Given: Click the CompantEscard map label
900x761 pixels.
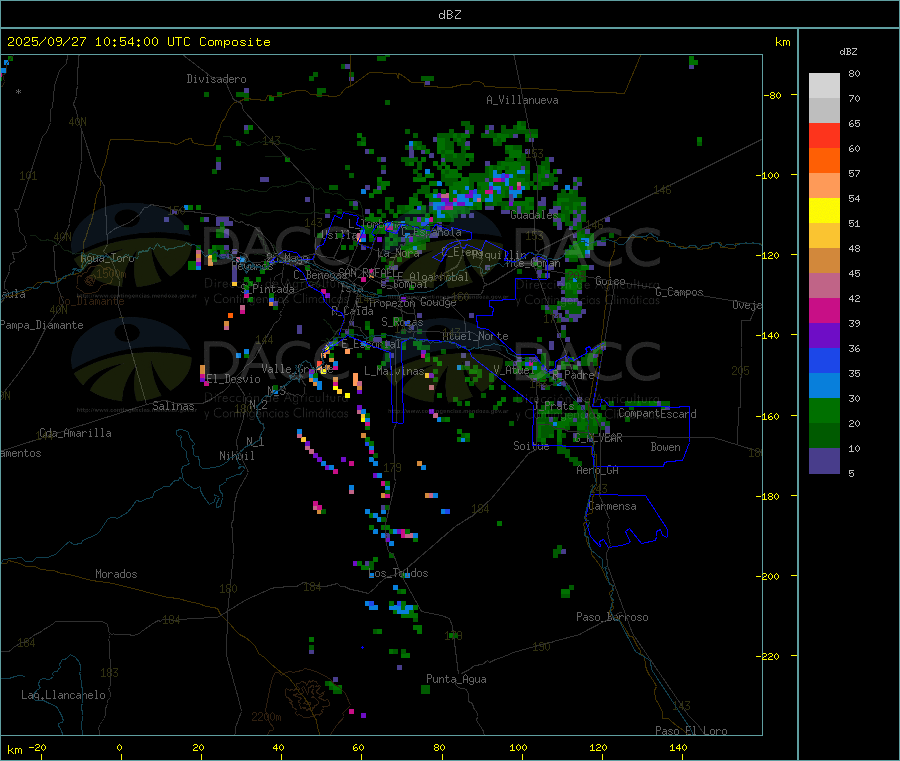Looking at the screenshot, I should pos(657,414).
